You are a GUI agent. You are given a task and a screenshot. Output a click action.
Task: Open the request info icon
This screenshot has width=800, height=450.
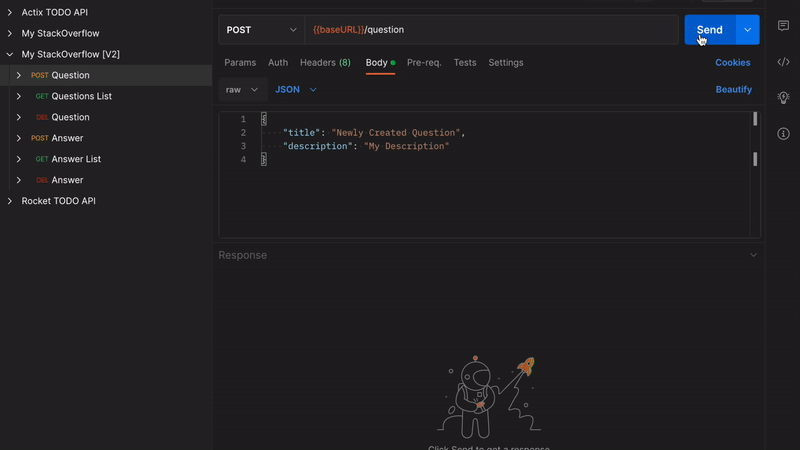pos(783,134)
